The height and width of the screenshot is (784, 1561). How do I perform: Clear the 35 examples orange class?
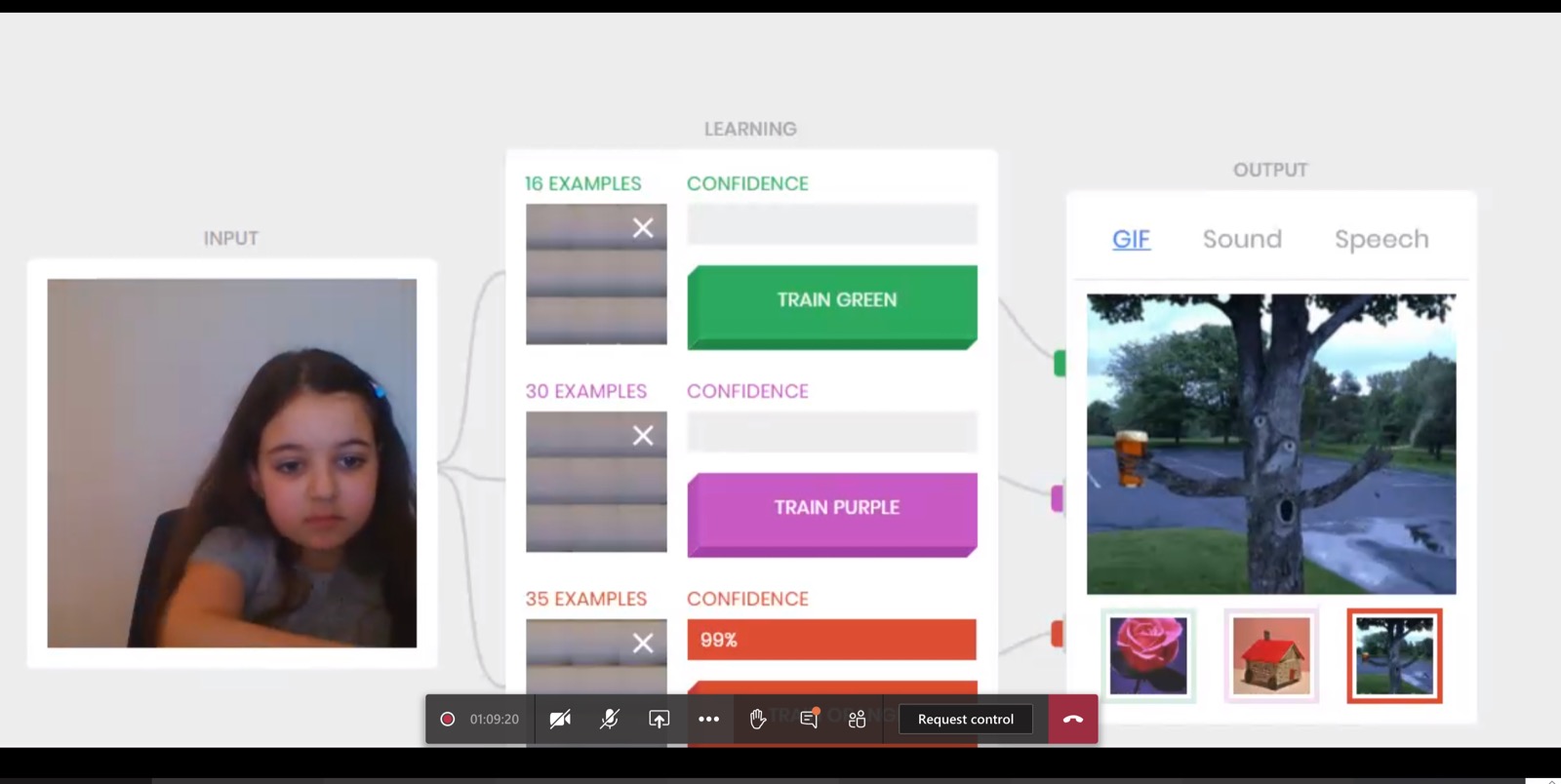pyautogui.click(x=643, y=644)
